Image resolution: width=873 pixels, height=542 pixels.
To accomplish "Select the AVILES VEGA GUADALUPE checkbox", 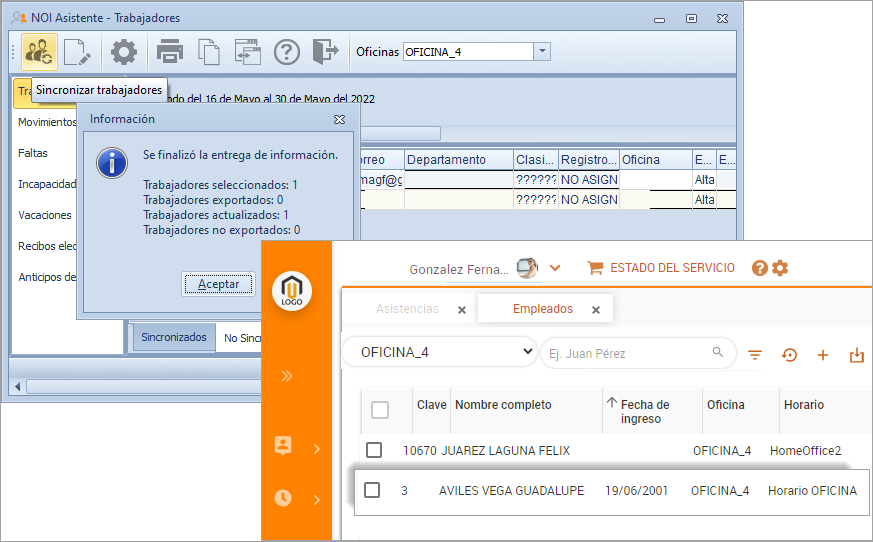I will coord(372,490).
